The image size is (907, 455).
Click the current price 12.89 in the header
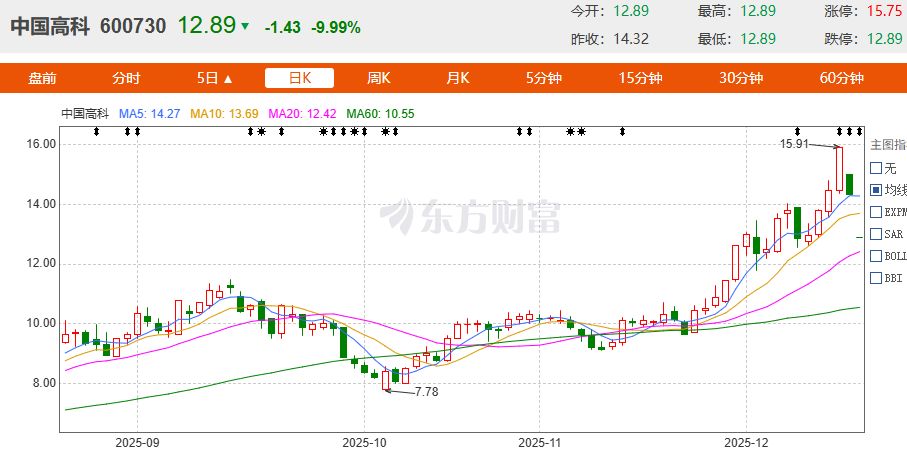coord(207,25)
